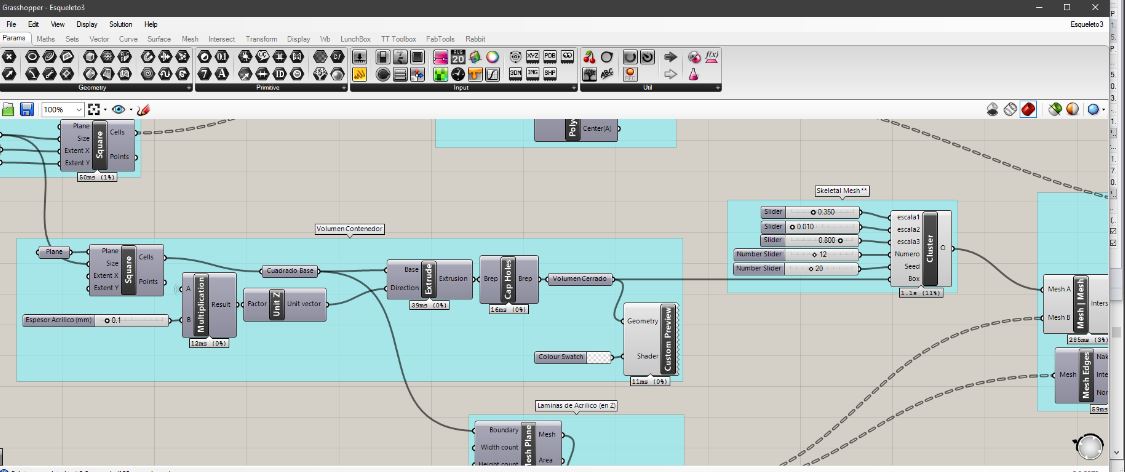The height and width of the screenshot is (472, 1125).
Task: Select the Cuadrado Base parameter node
Action: (x=290, y=271)
